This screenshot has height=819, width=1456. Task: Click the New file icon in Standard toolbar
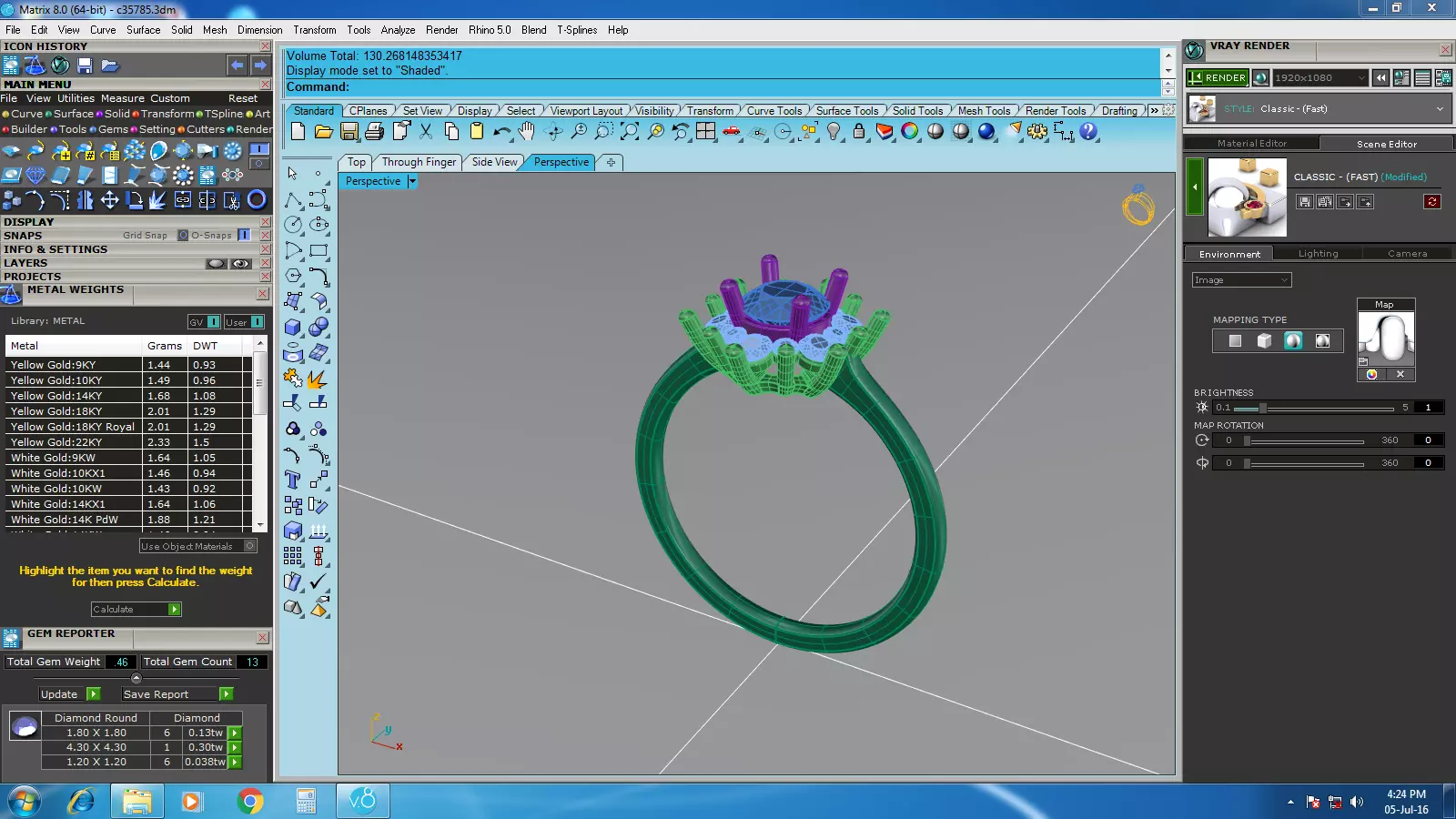pyautogui.click(x=298, y=132)
